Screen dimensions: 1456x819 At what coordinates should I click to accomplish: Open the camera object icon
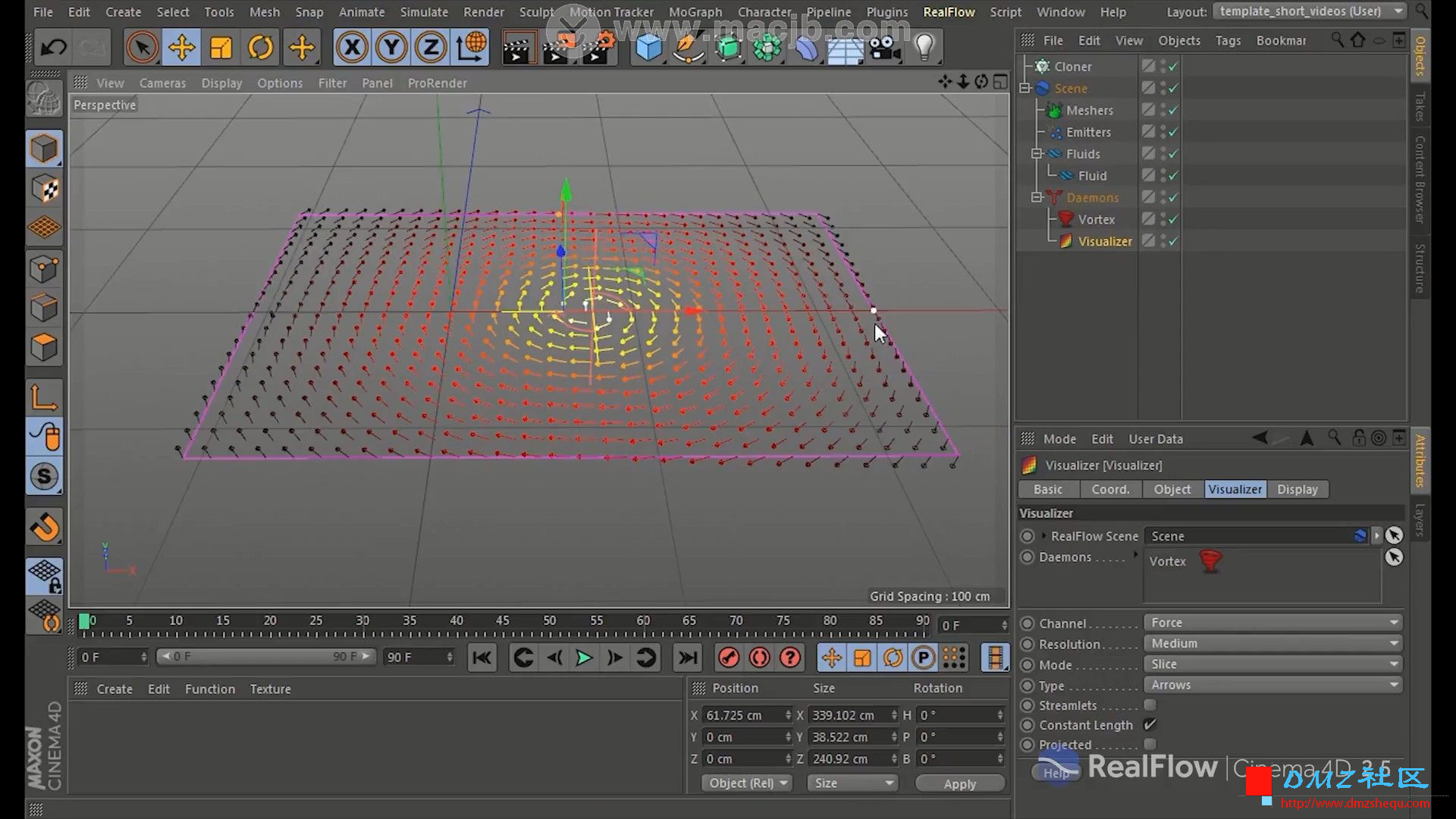pyautogui.click(x=884, y=48)
